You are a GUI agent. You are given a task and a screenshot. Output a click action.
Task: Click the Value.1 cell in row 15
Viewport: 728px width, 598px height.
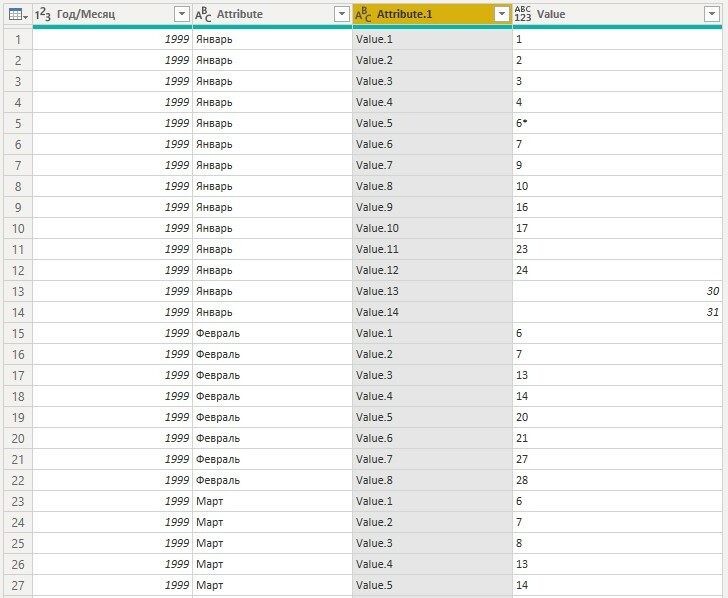pyautogui.click(x=432, y=333)
